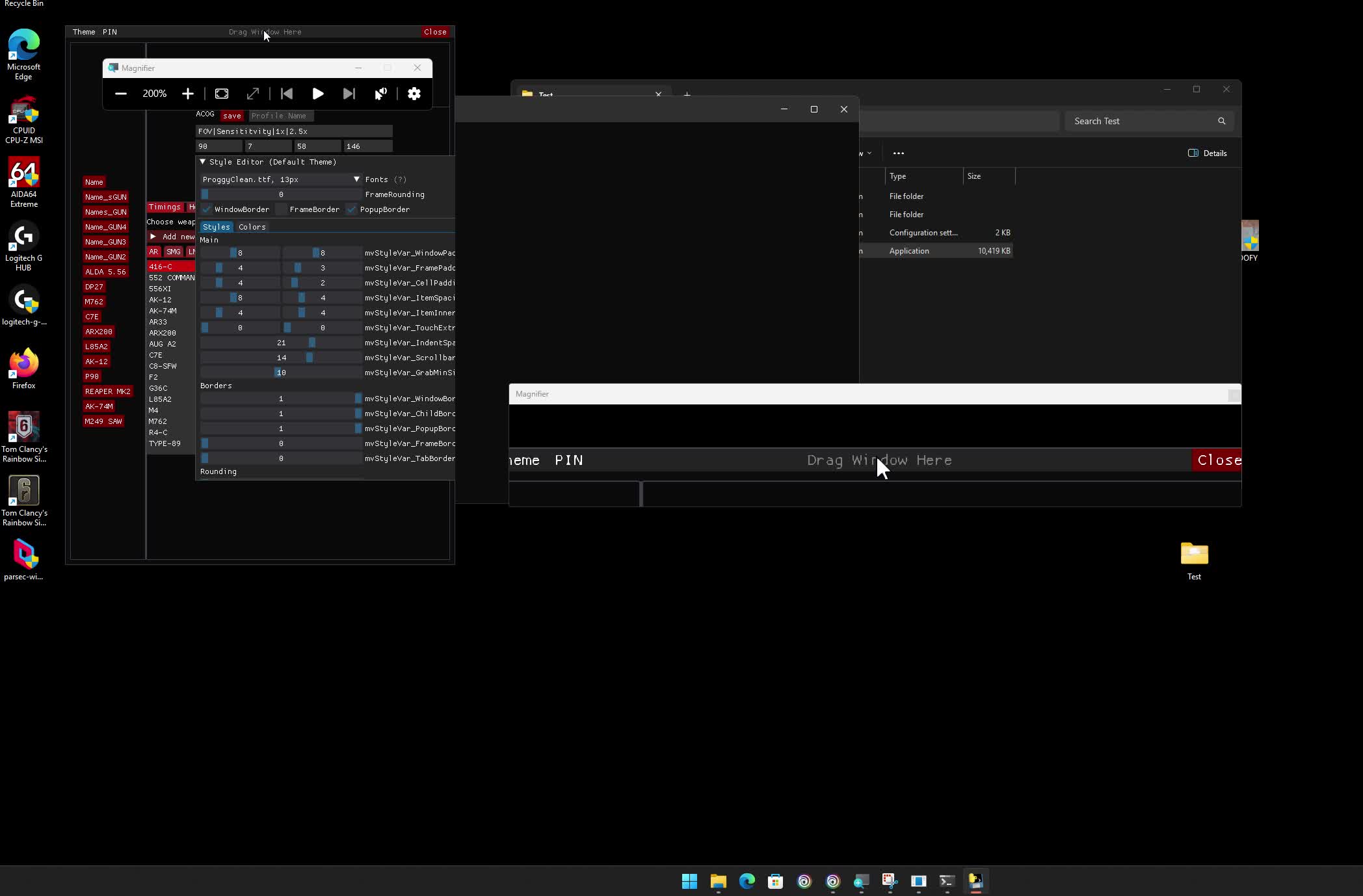
Task: Zoom out with the Magnifier minus button
Action: pyautogui.click(x=120, y=94)
